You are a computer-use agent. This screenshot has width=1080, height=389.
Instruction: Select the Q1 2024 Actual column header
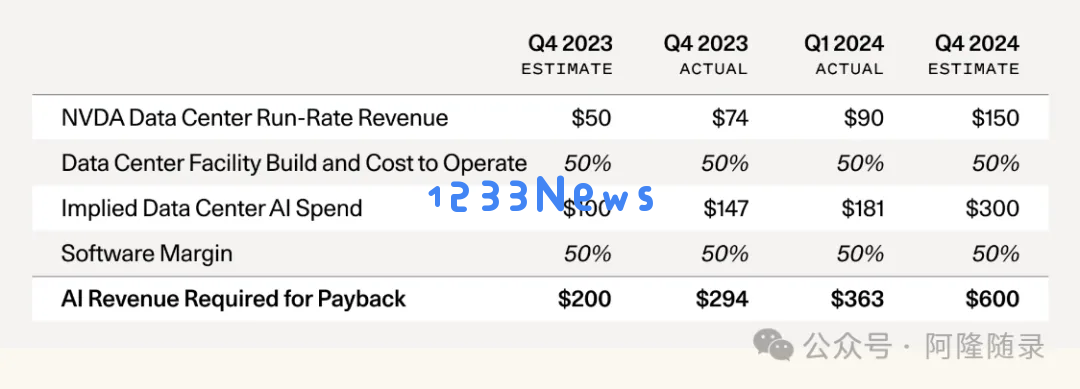click(844, 55)
